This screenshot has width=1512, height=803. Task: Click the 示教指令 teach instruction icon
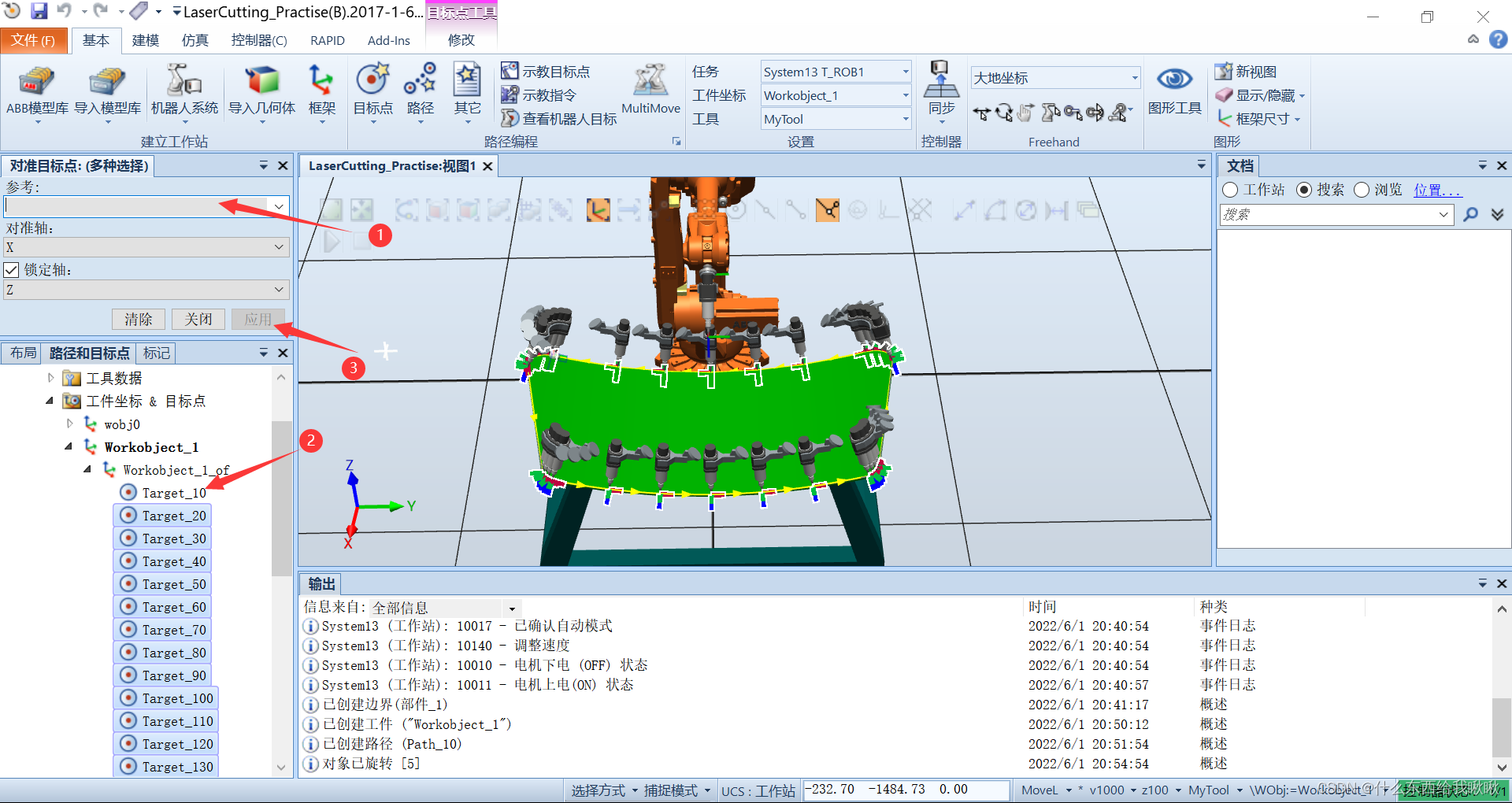pos(510,94)
